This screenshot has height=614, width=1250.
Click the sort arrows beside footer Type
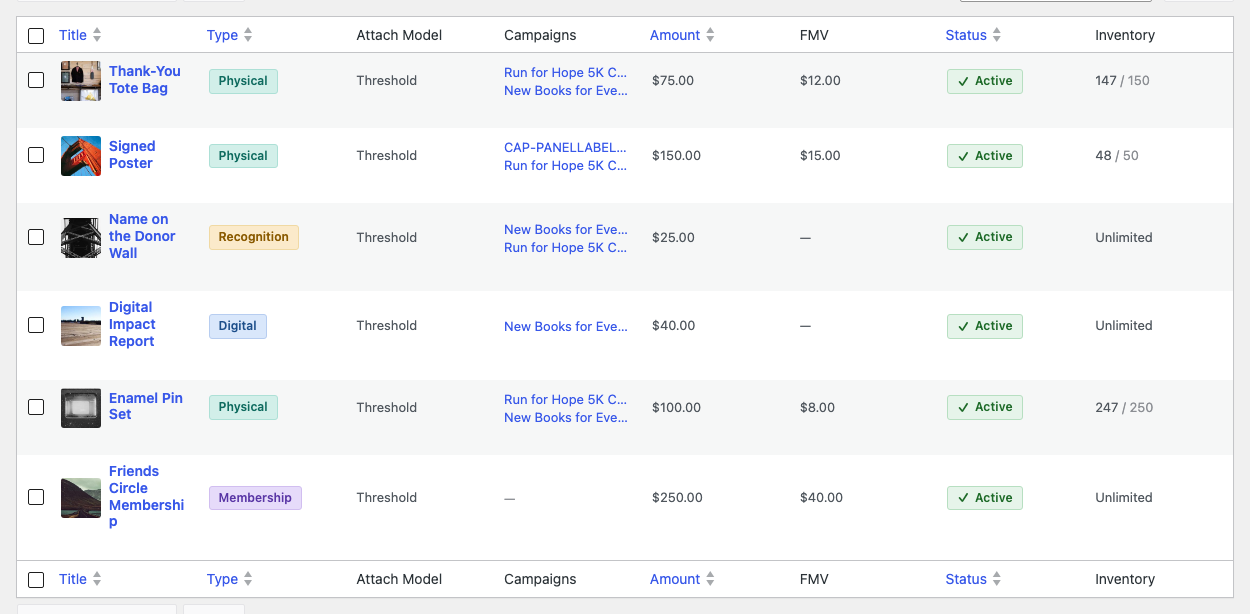[248, 579]
